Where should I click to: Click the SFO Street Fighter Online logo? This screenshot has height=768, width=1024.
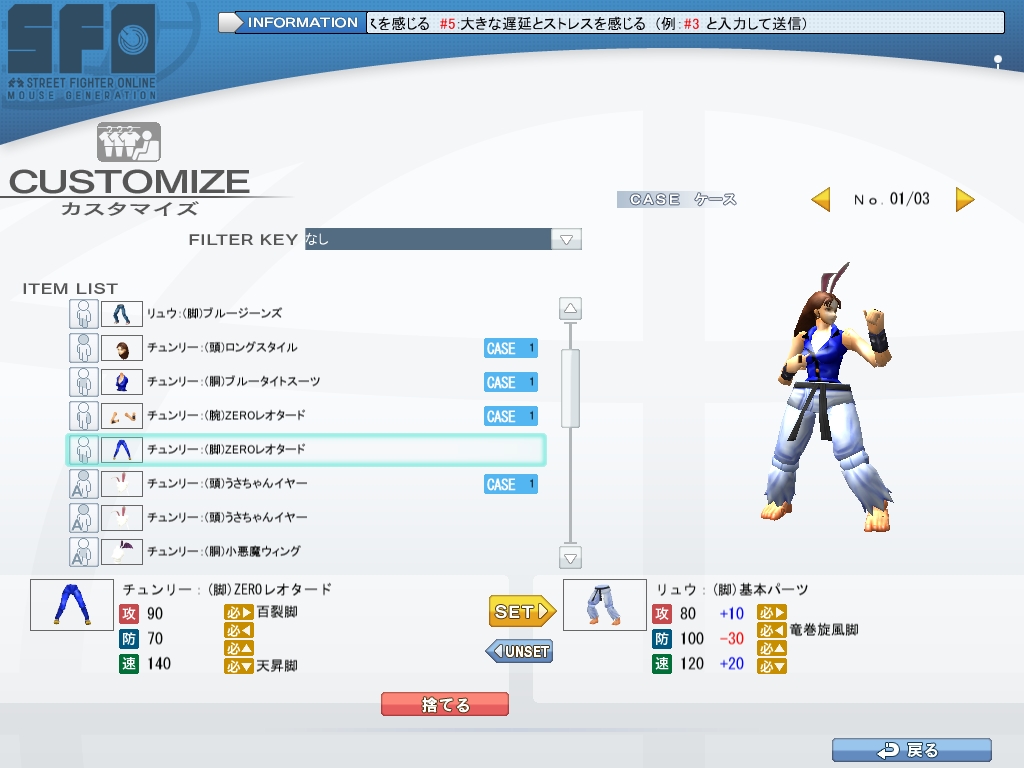pyautogui.click(x=82, y=52)
